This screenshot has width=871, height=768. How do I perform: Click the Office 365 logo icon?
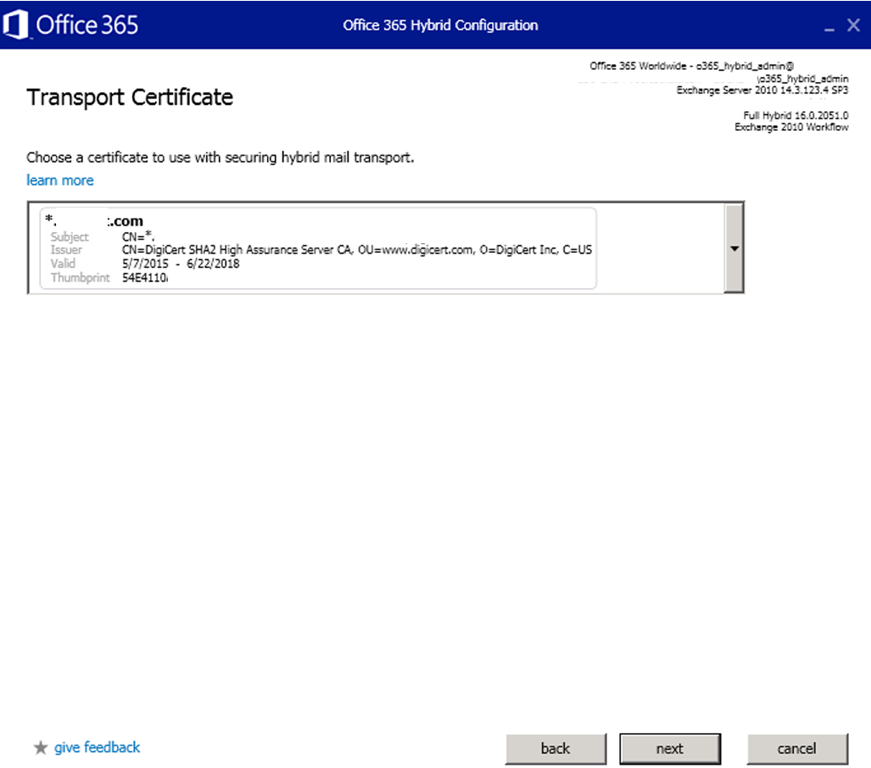pos(15,25)
